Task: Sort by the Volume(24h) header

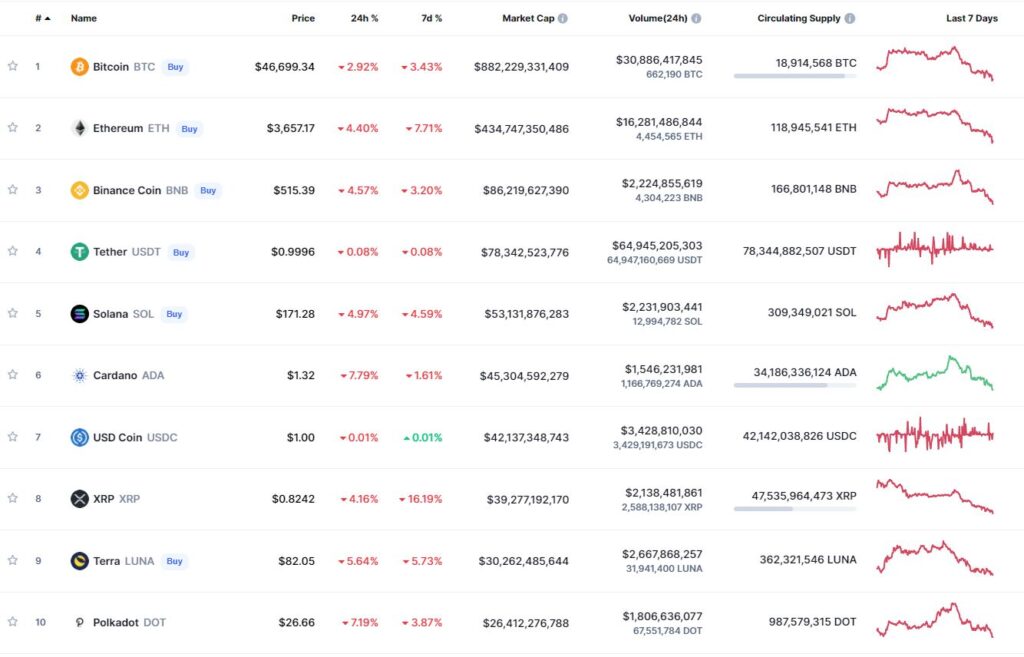Action: coord(658,18)
